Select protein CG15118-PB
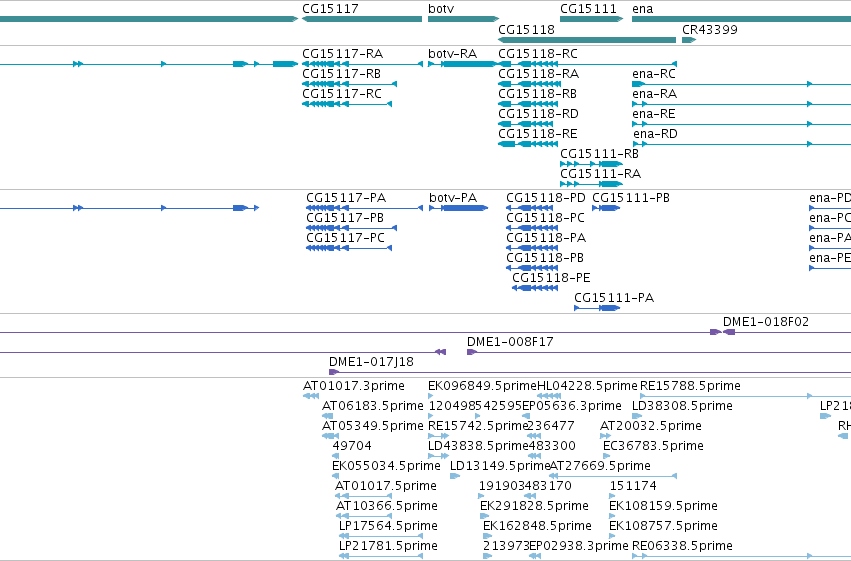This screenshot has width=851, height=561. [545, 258]
